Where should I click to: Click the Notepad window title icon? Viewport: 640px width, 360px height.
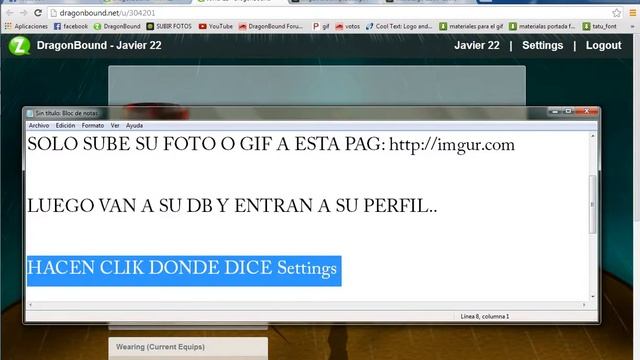click(x=30, y=113)
